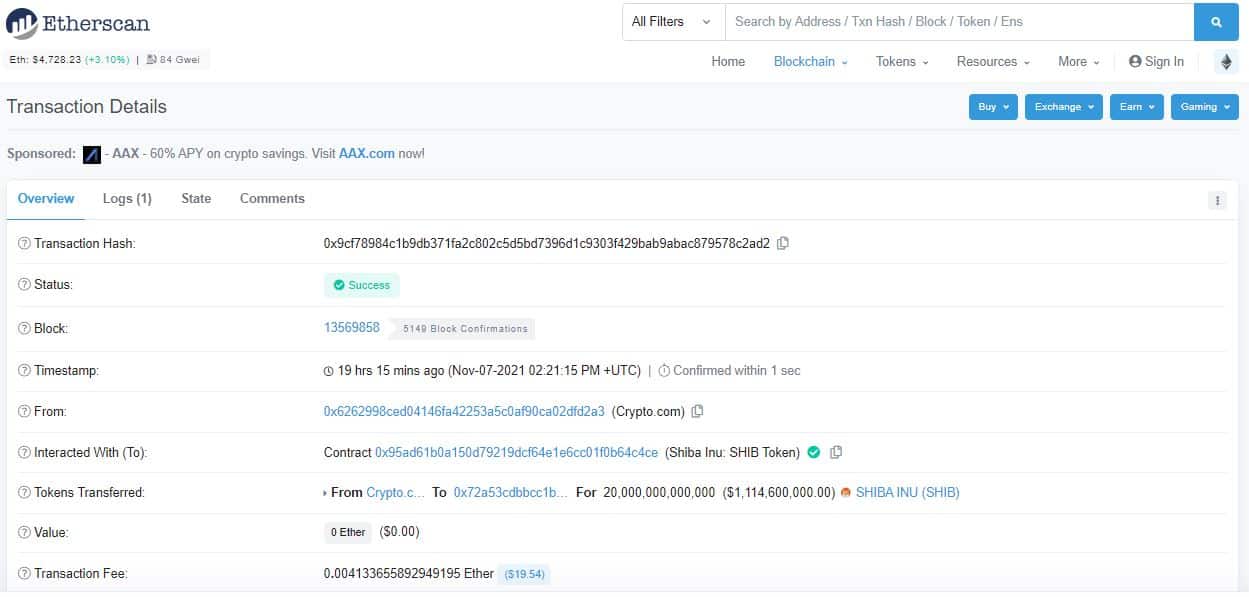Click the help icon beside From

[24, 412]
